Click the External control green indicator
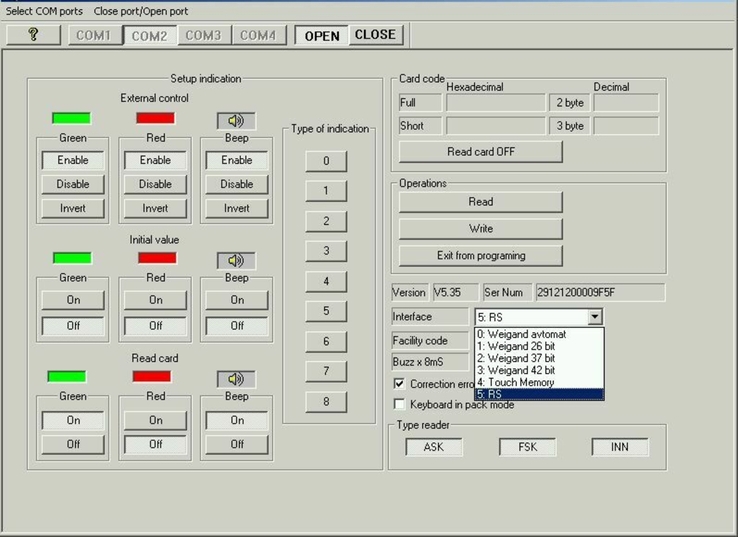The image size is (738, 537). pyautogui.click(x=71, y=118)
